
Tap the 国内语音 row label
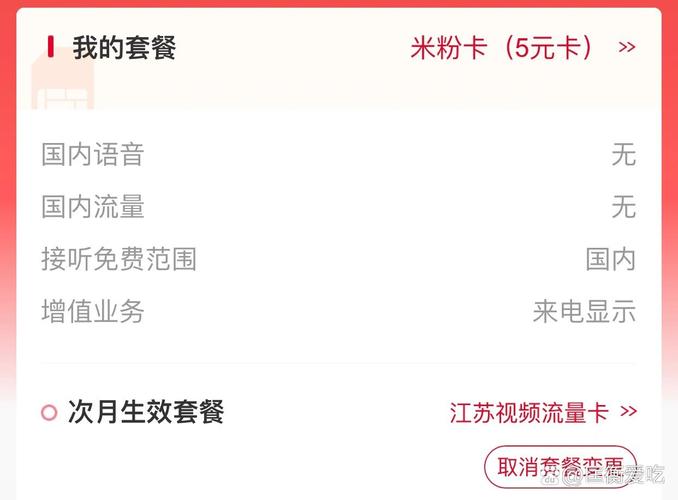pyautogui.click(x=93, y=154)
